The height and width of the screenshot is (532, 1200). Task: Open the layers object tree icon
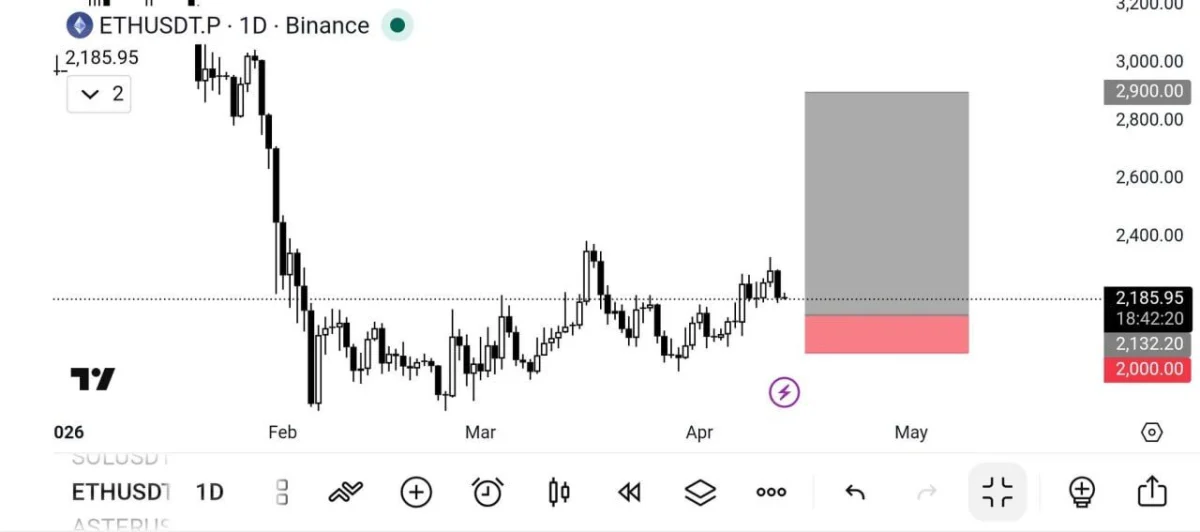(700, 492)
